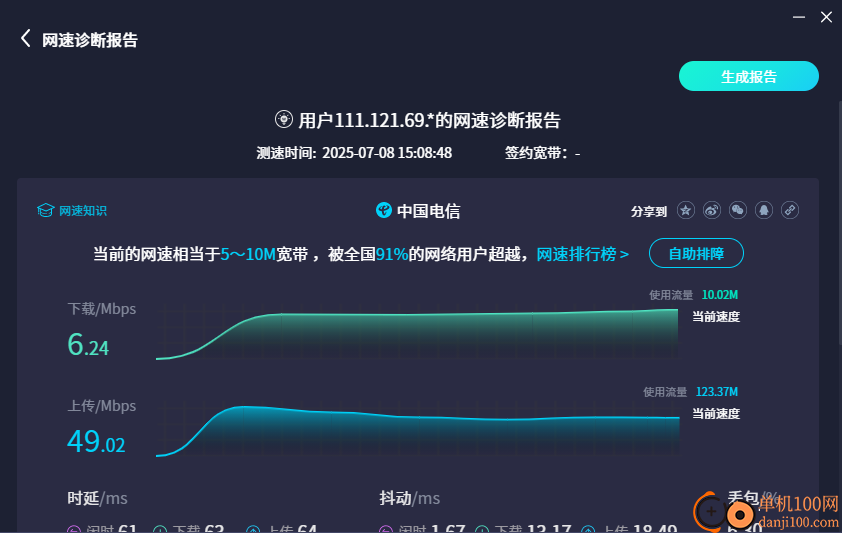
Task: Click the upload speed chart
Action: (418, 429)
